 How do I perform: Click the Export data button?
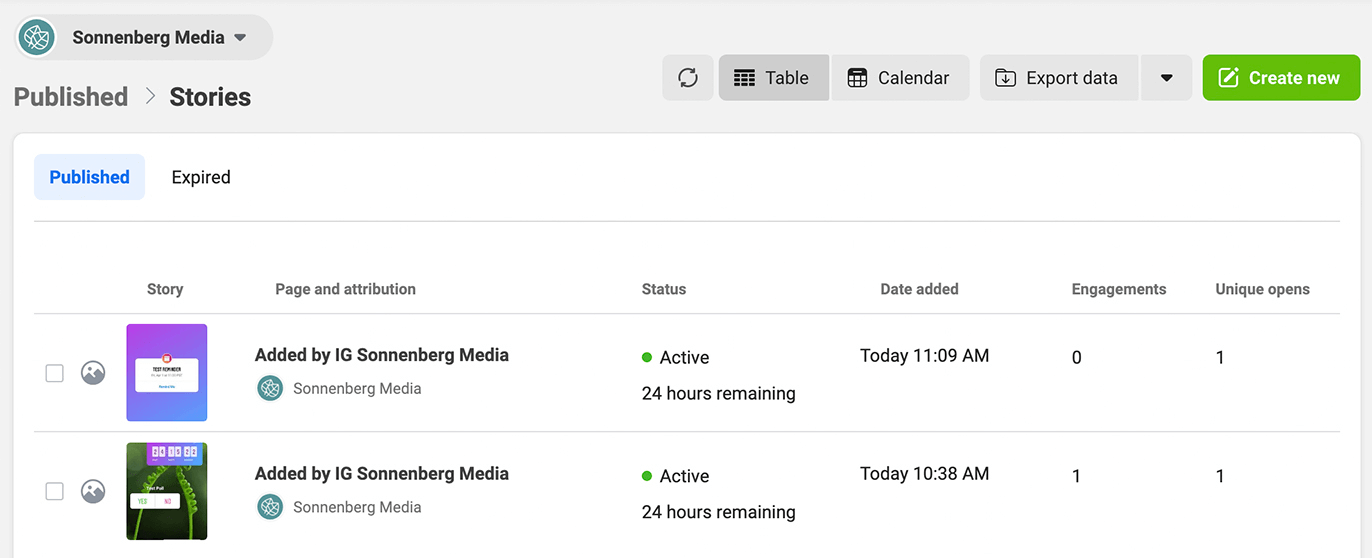pyautogui.click(x=1059, y=78)
